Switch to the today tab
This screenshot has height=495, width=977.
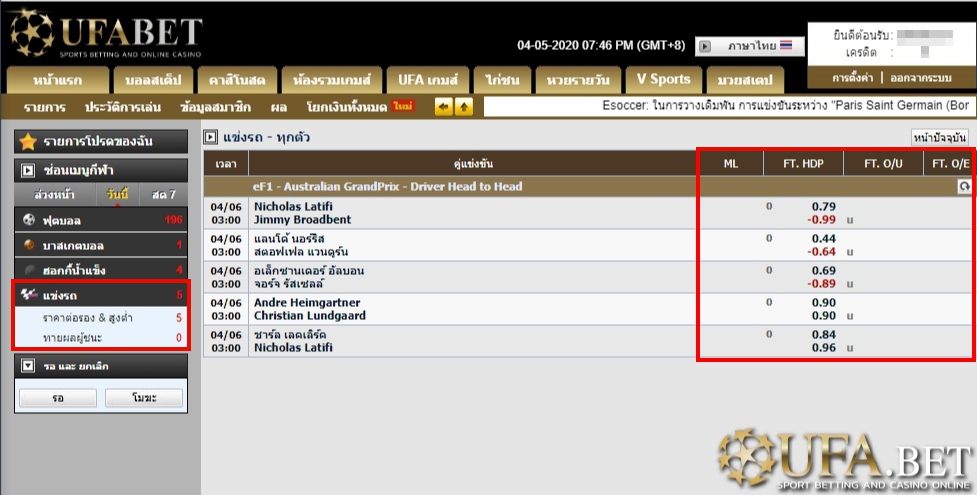[117, 195]
